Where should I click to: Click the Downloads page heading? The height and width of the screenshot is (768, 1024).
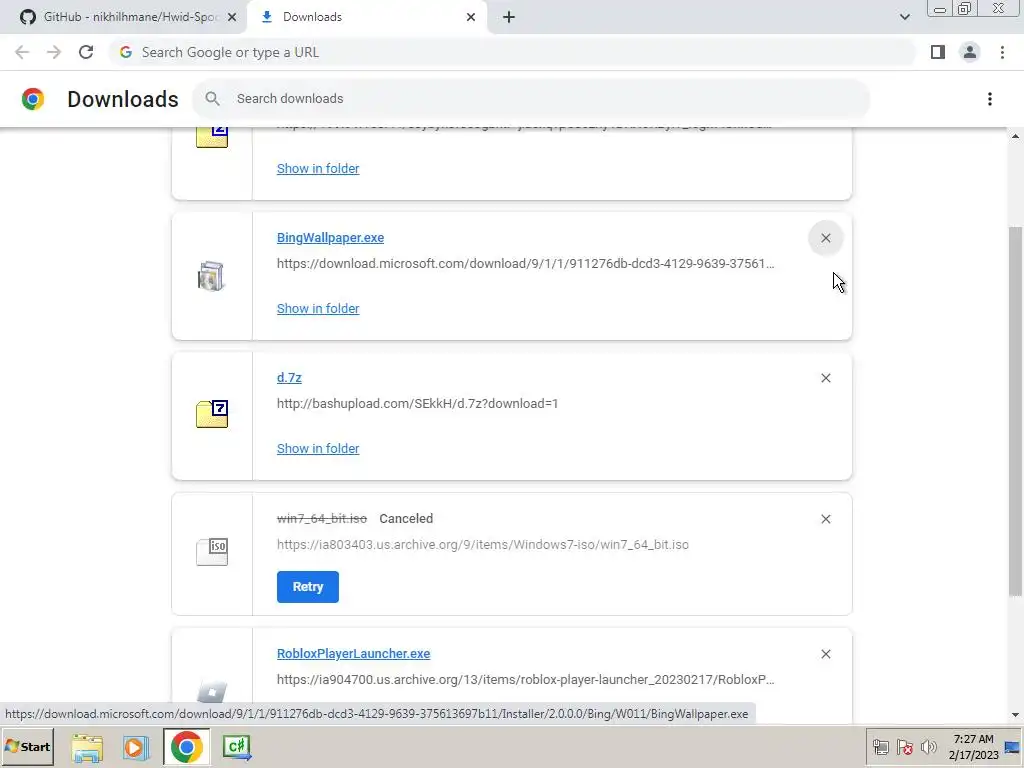[123, 99]
